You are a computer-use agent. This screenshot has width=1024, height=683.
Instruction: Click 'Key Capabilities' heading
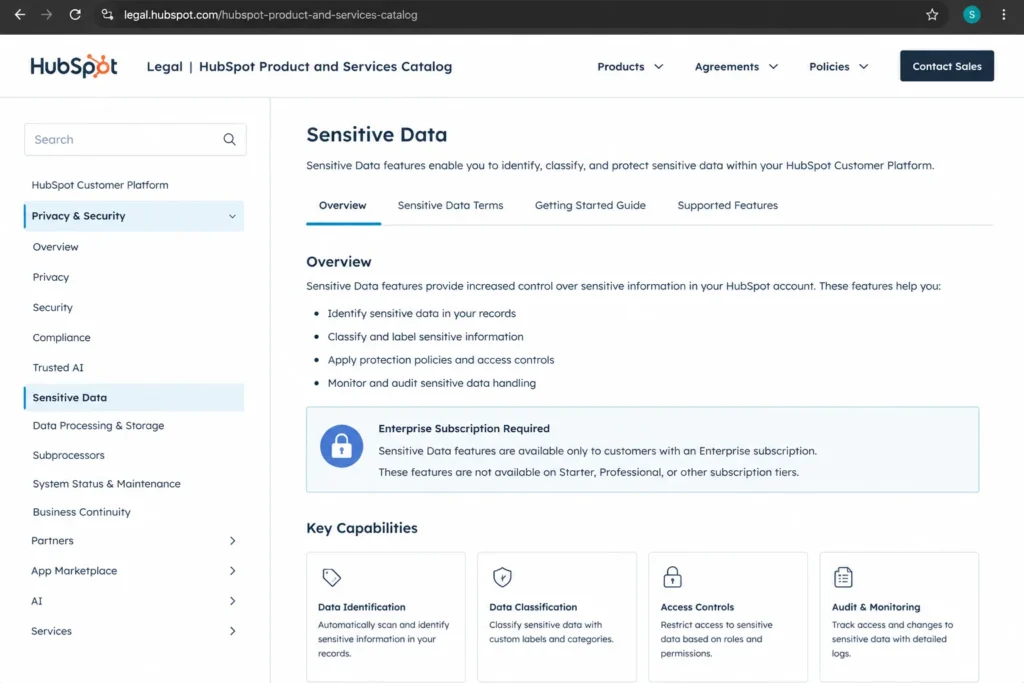pyautogui.click(x=362, y=528)
